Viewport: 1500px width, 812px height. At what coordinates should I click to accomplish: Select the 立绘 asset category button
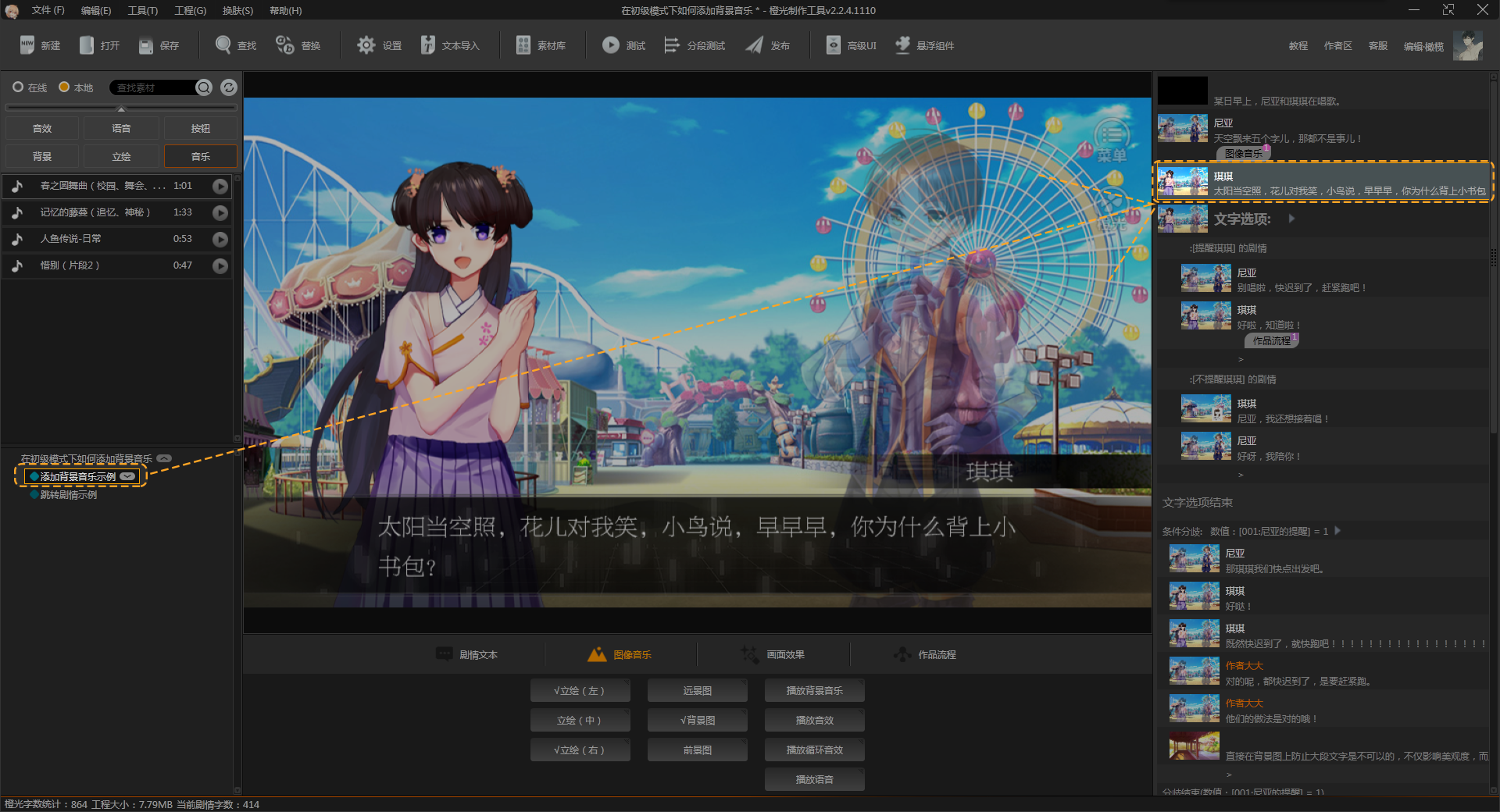click(x=121, y=156)
